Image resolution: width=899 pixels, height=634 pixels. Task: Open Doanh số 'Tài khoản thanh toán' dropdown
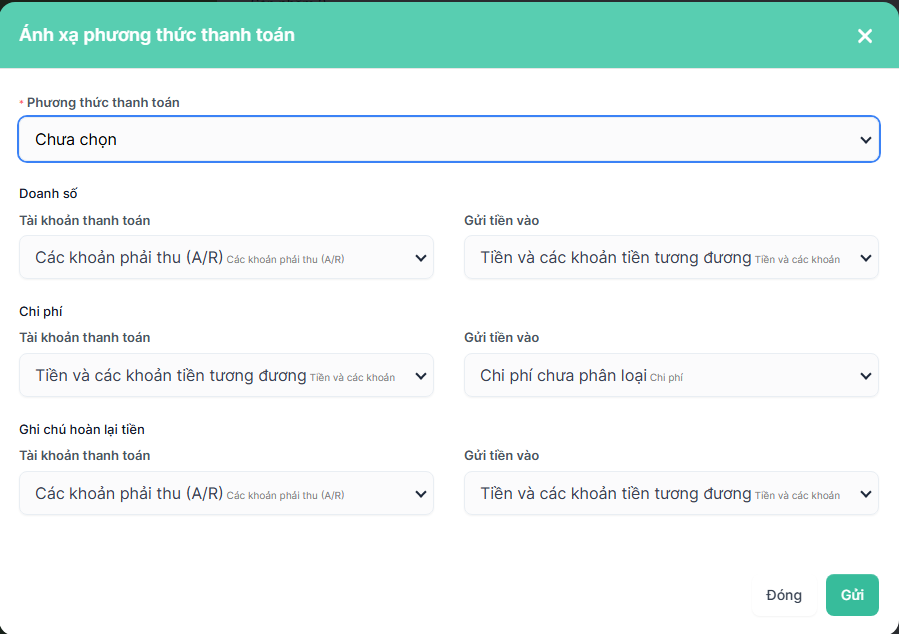pyautogui.click(x=215, y=257)
